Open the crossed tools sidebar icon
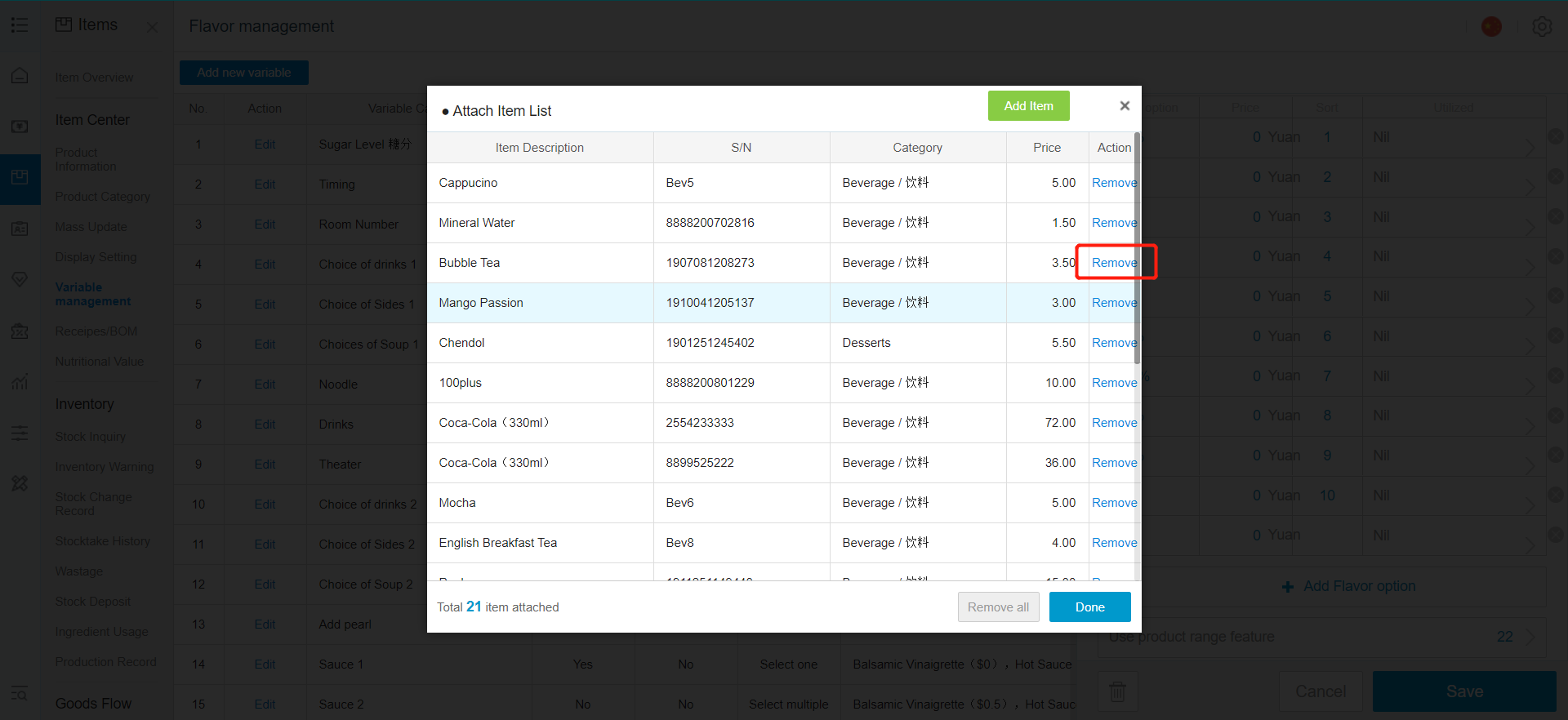Image resolution: width=1568 pixels, height=720 pixels. pos(20,483)
